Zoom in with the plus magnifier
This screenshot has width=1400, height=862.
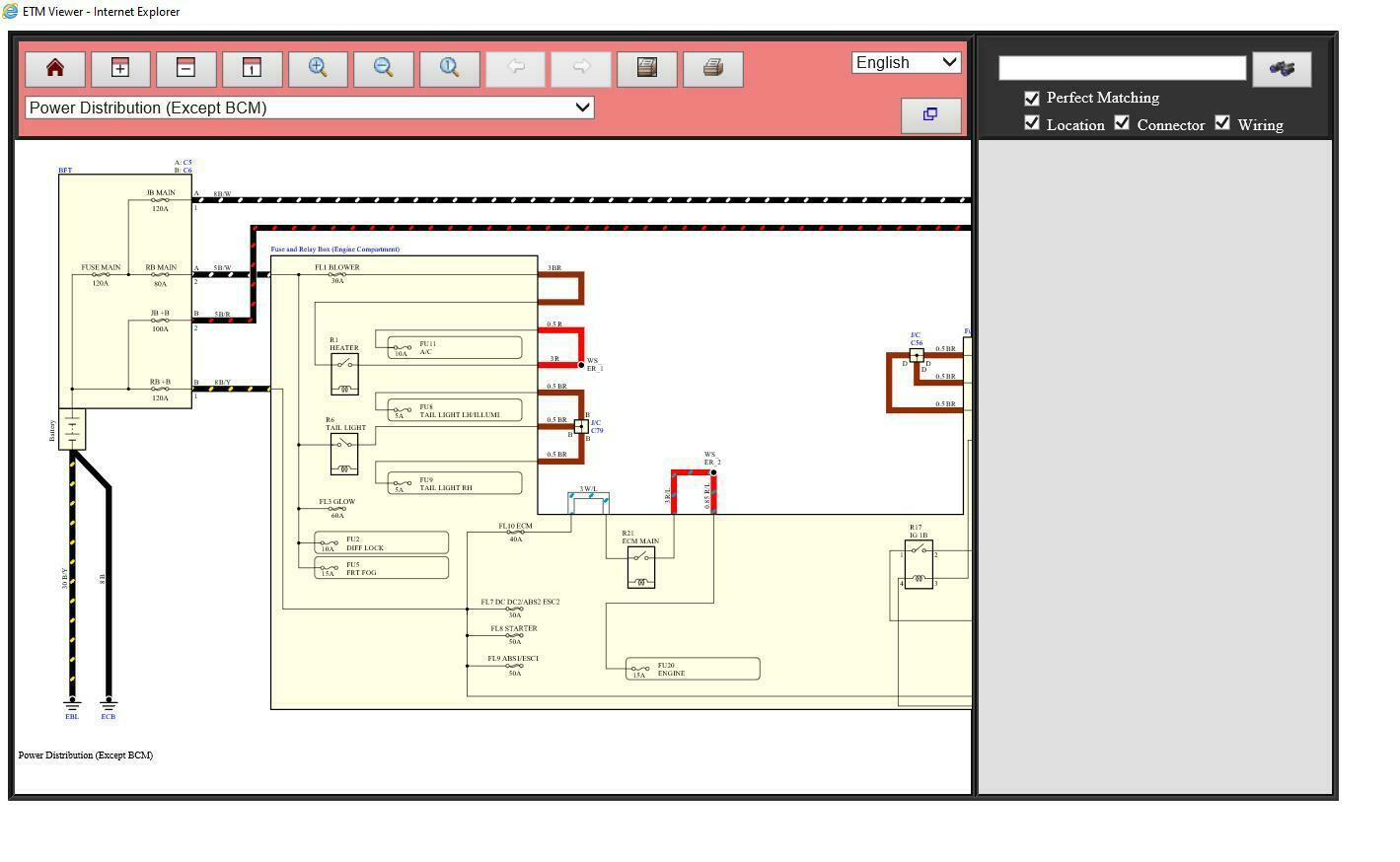[x=318, y=68]
